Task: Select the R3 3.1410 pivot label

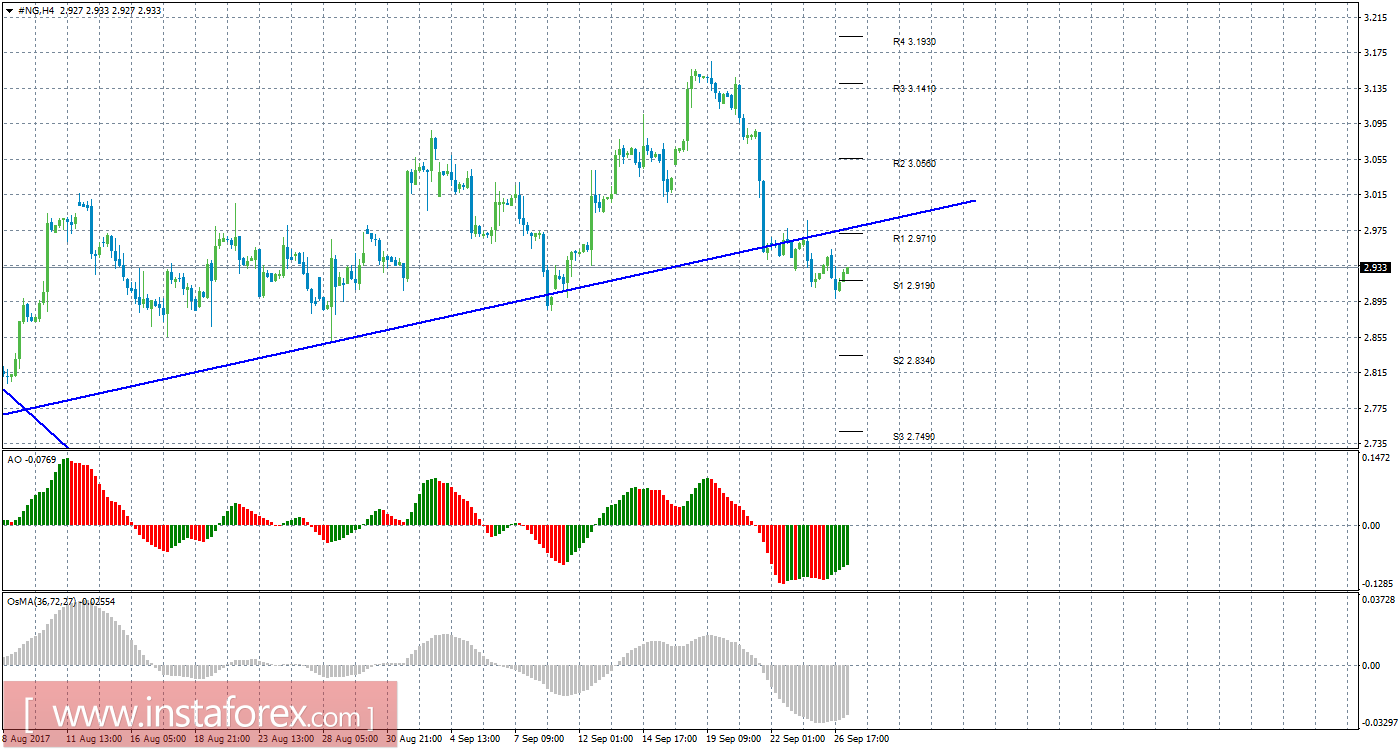Action: (x=914, y=89)
